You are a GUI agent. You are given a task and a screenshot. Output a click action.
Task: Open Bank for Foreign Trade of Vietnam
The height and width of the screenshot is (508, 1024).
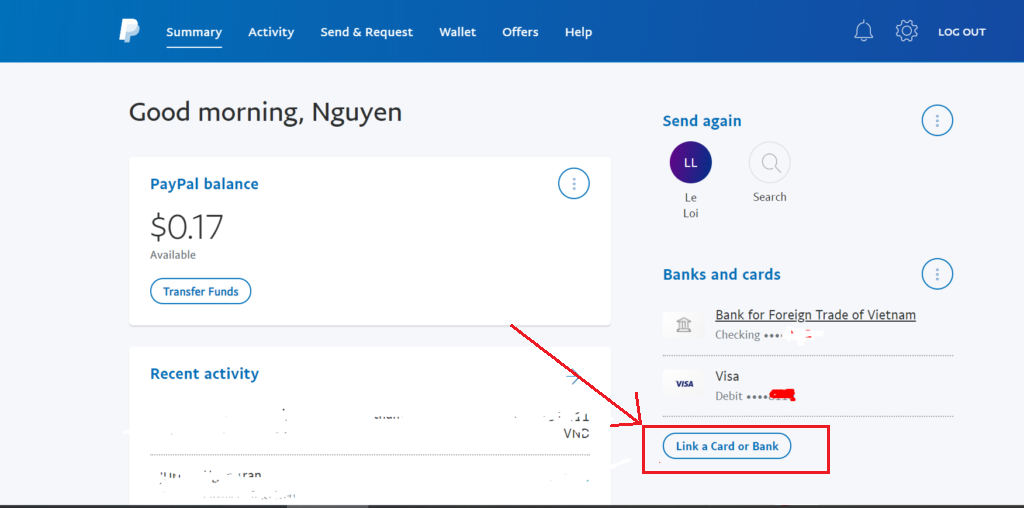tap(815, 315)
